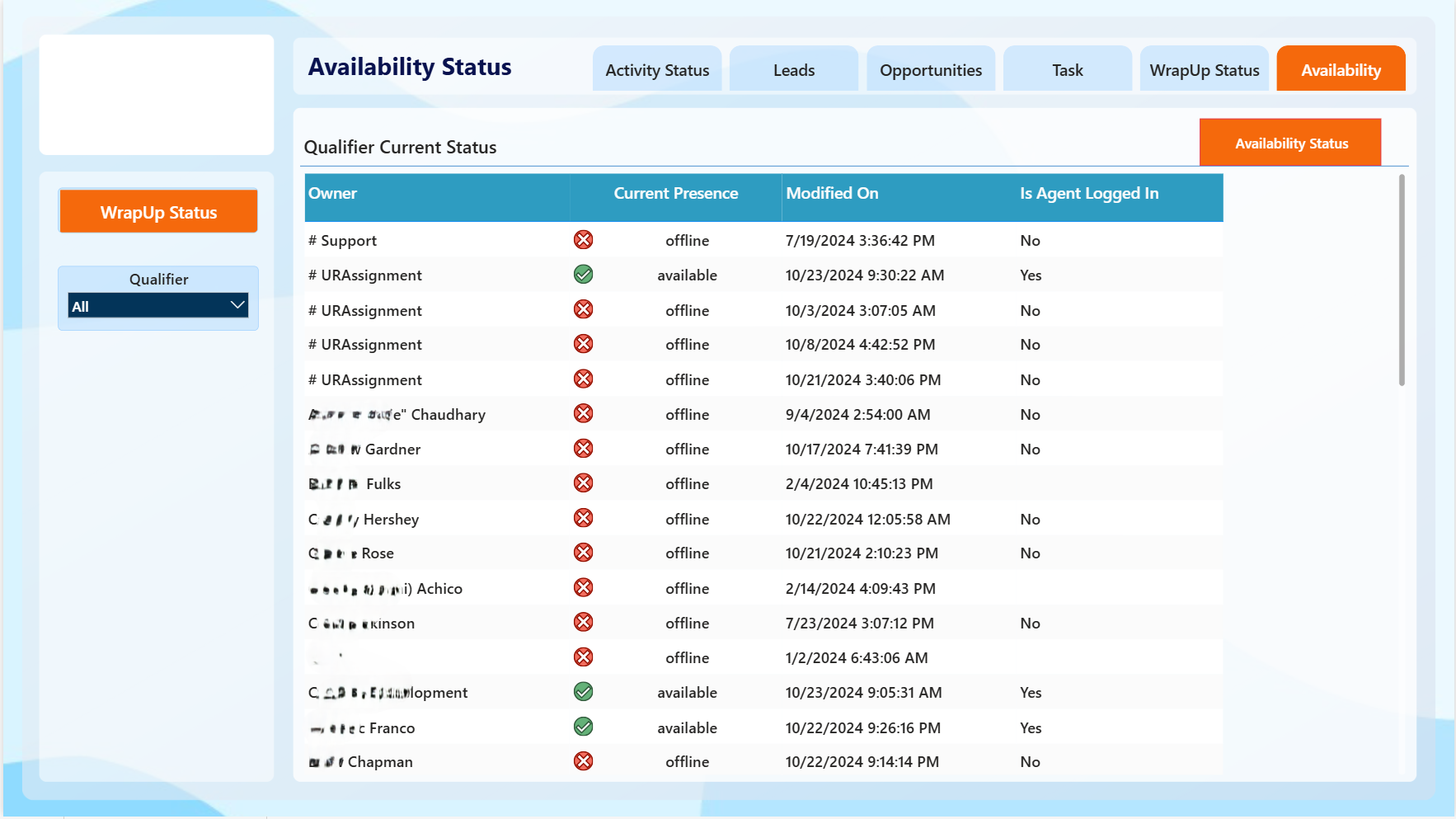
Task: Click the red X icon in Fulks row
Action: [x=583, y=483]
